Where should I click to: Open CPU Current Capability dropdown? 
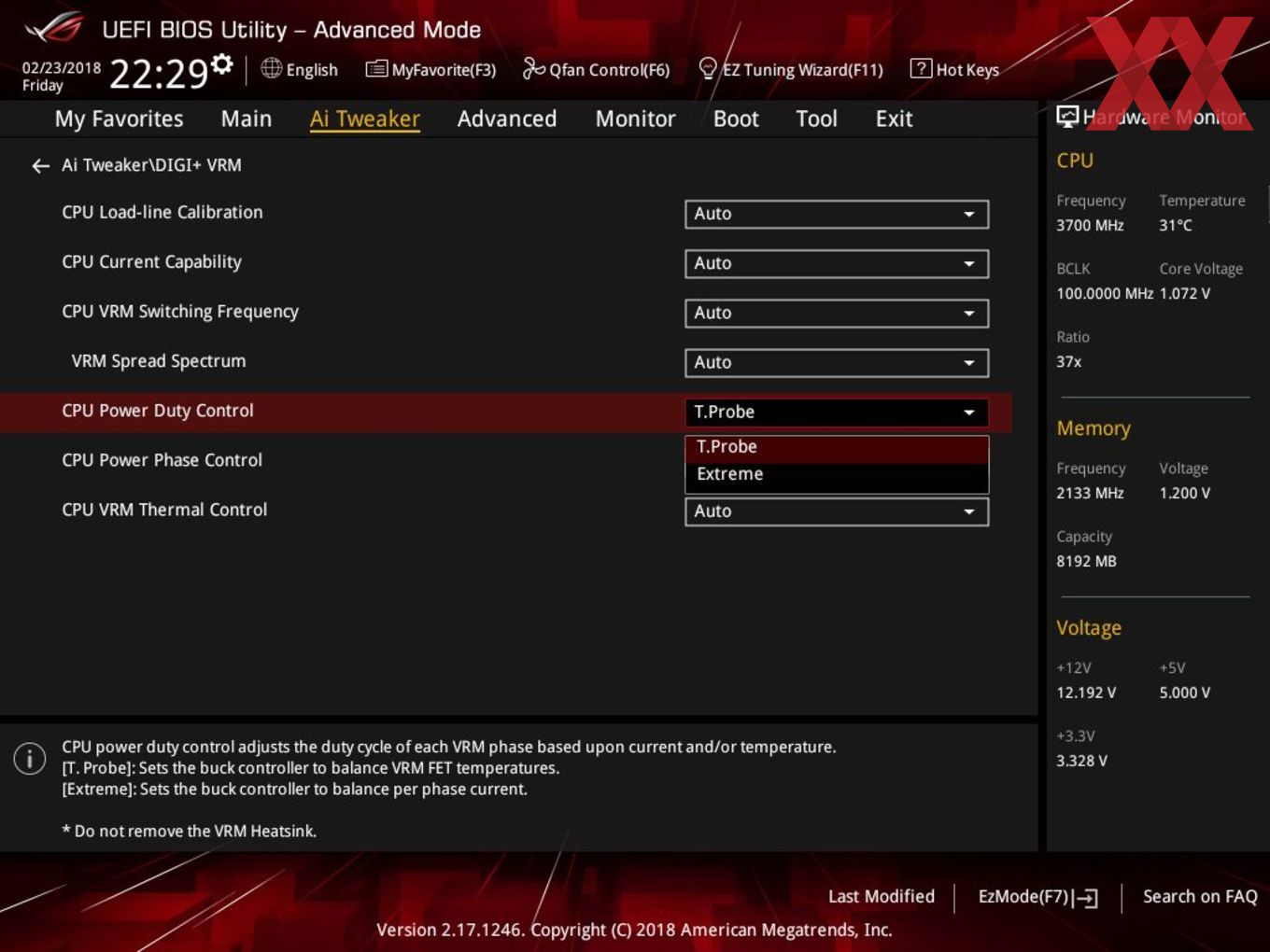[837, 263]
